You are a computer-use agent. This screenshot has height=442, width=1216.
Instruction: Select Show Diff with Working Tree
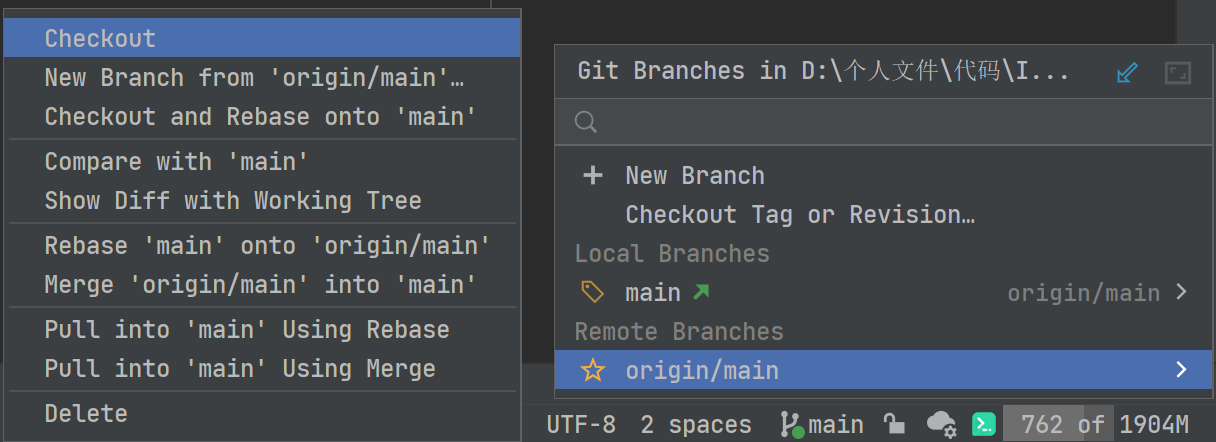click(232, 200)
